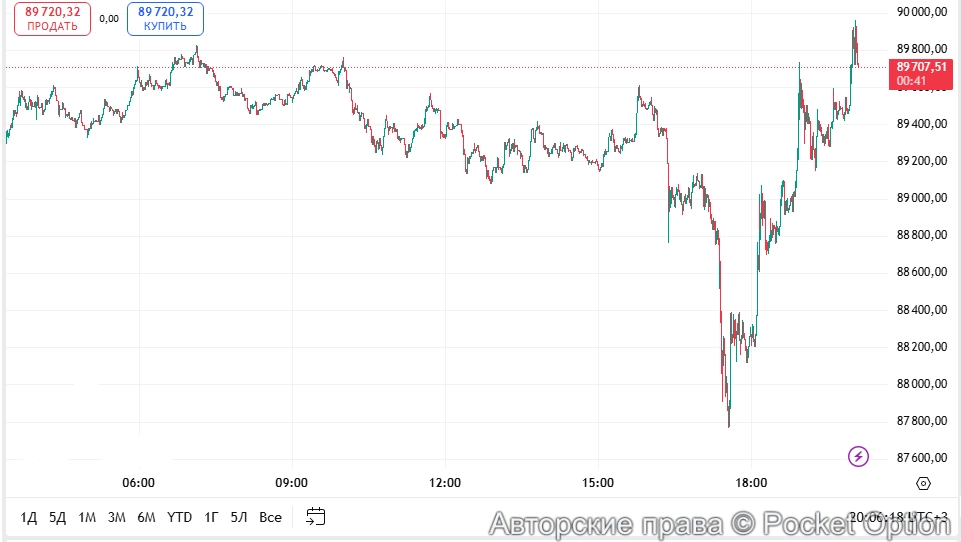Image resolution: width=961 pixels, height=542 pixels.
Task: Open chart settings hexagon icon
Action: (923, 483)
